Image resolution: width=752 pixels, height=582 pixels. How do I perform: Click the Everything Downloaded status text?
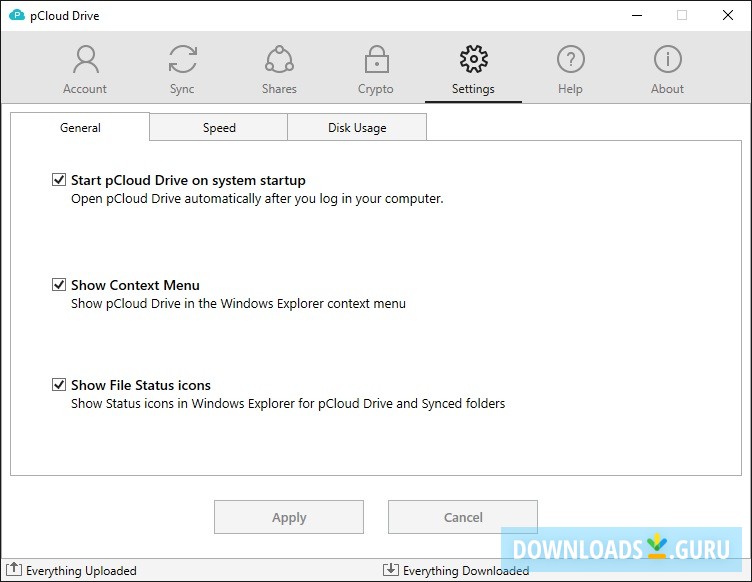click(x=466, y=570)
